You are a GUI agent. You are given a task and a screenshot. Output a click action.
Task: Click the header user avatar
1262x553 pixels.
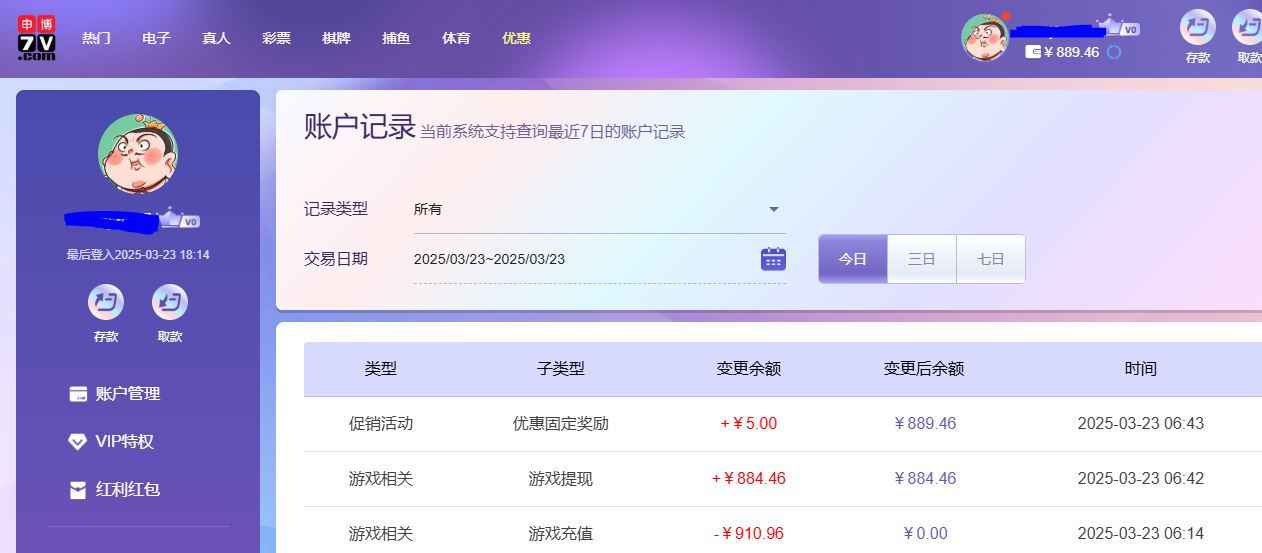984,38
